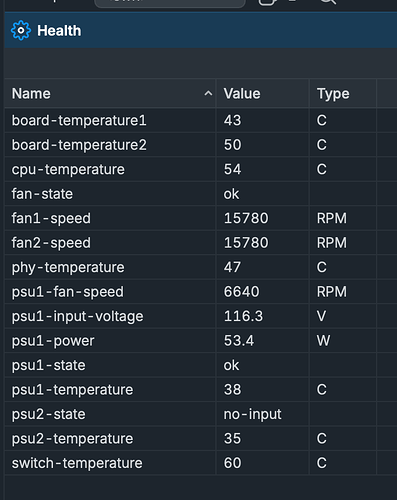Click the RPM type of psu1-fan-speed
This screenshot has width=397, height=500.
click(332, 292)
